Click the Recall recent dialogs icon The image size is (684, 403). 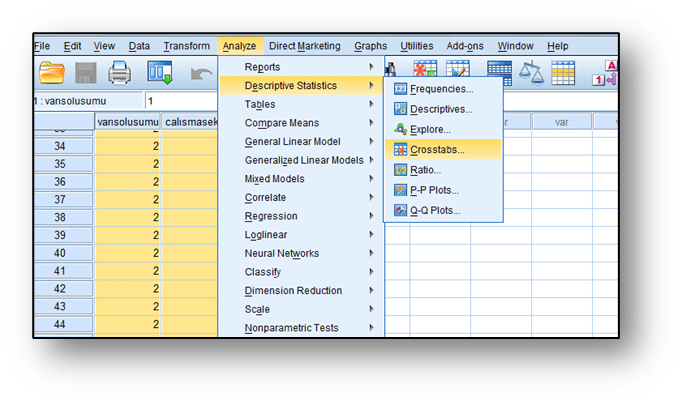click(x=160, y=74)
